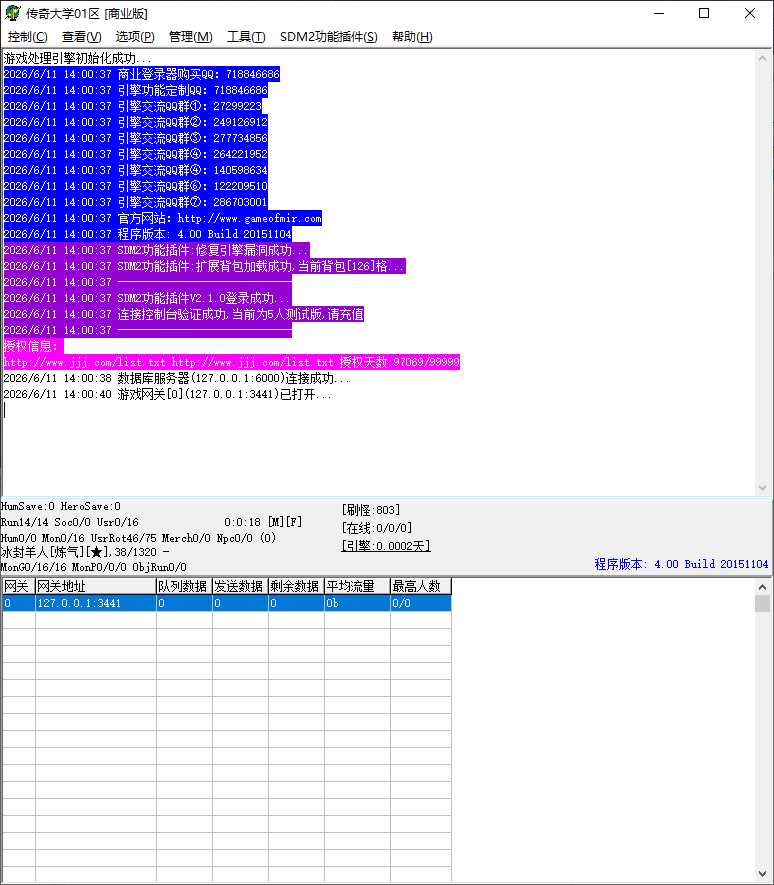The height and width of the screenshot is (885, 774).
Task: Click the 最高人数 column header
Action: point(421,586)
